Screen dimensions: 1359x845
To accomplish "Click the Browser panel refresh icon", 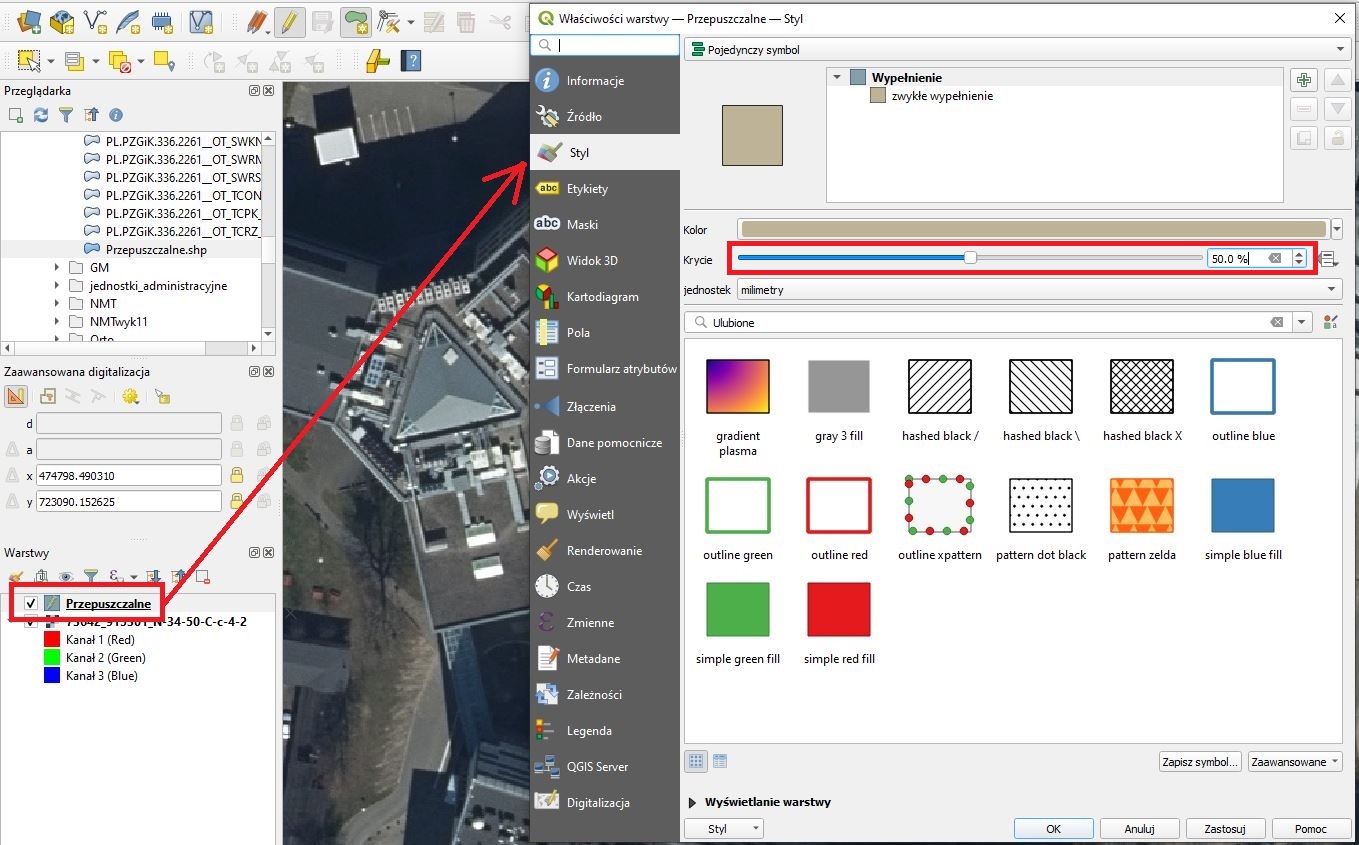I will coord(41,115).
